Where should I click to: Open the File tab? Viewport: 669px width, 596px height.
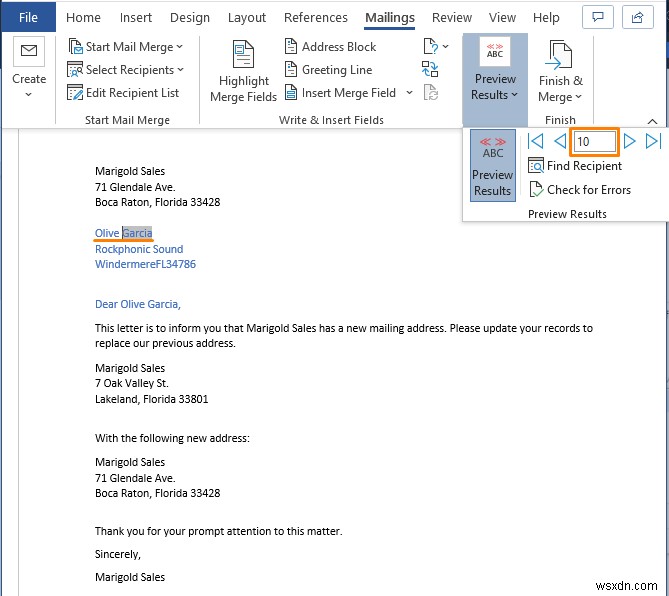[x=28, y=17]
